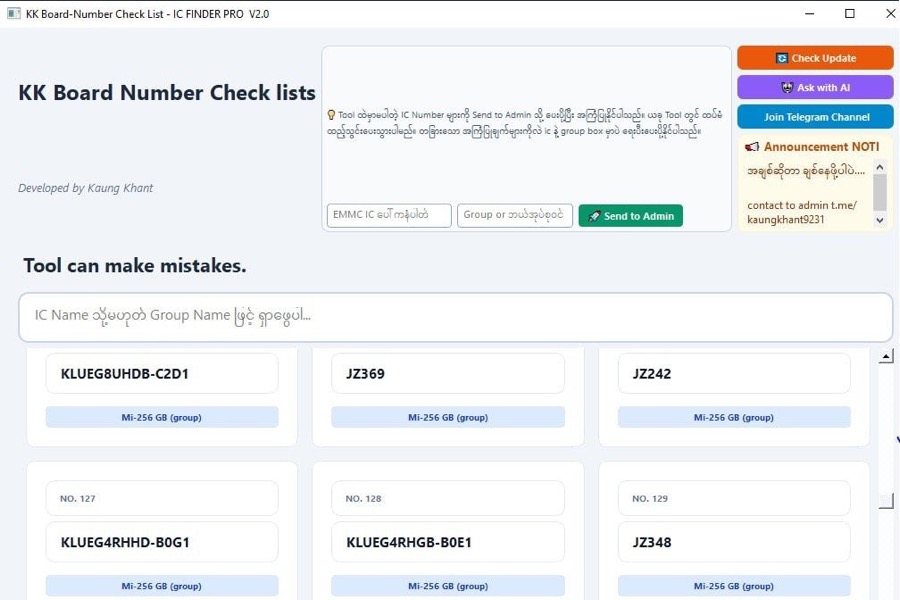Click the IC Name or Group Name search box

(456, 317)
